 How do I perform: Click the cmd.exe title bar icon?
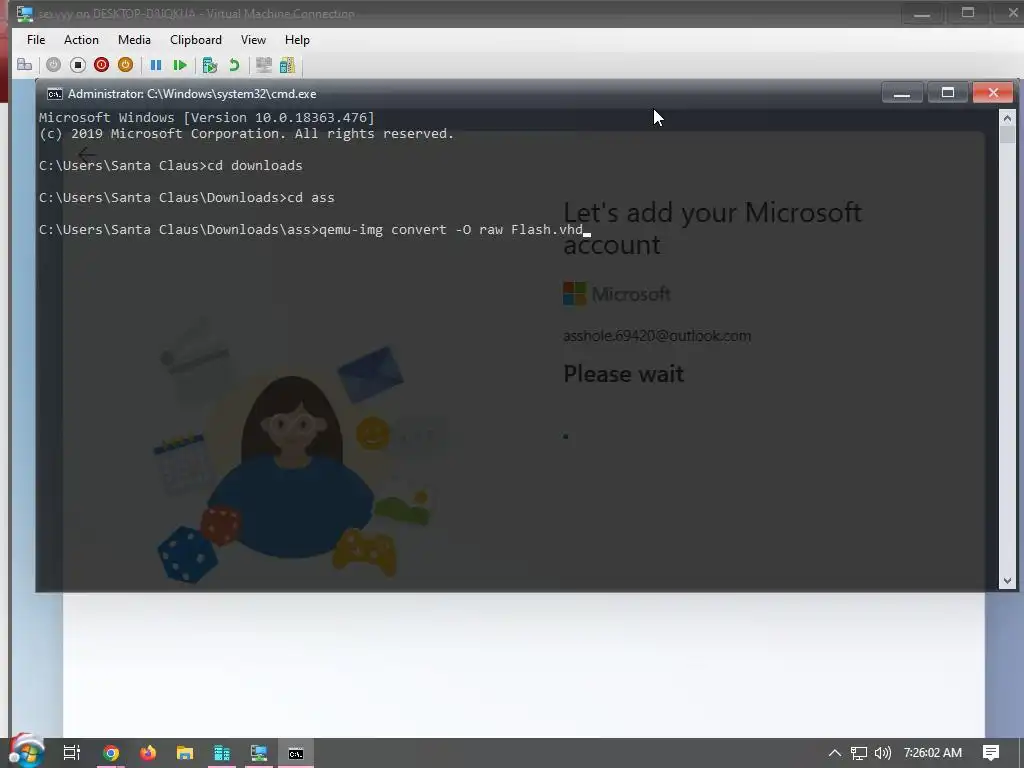(x=55, y=94)
